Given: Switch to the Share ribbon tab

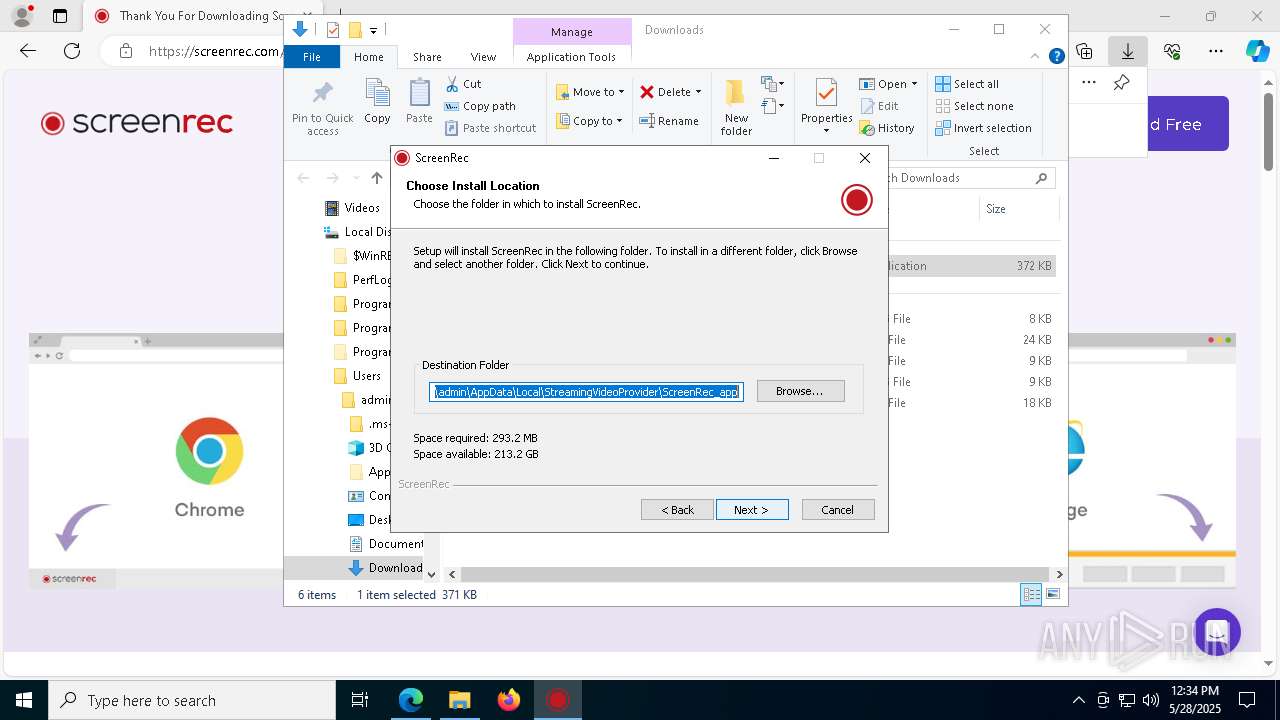Looking at the screenshot, I should [x=427, y=57].
